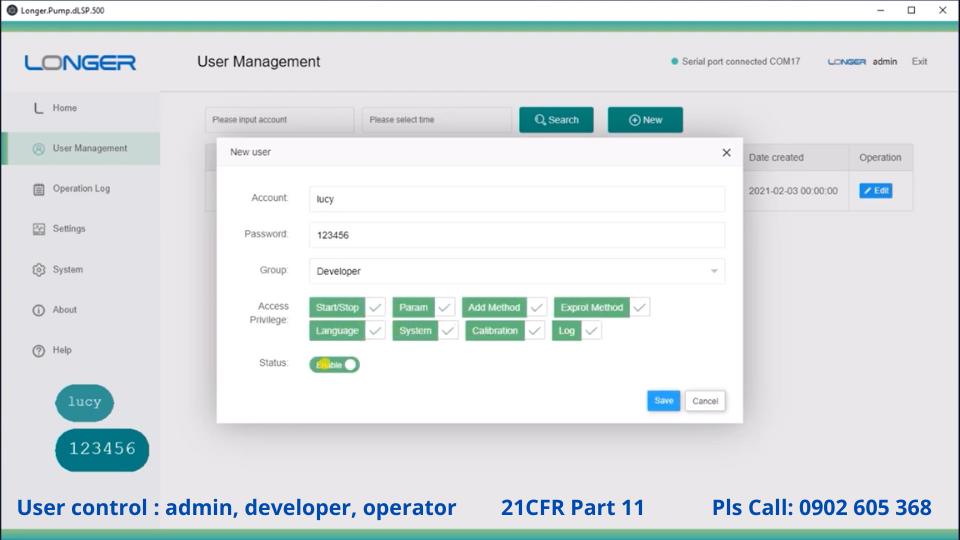Screen dimensions: 960x540
Task: Uncheck the Calibration access privilege
Action: point(535,331)
